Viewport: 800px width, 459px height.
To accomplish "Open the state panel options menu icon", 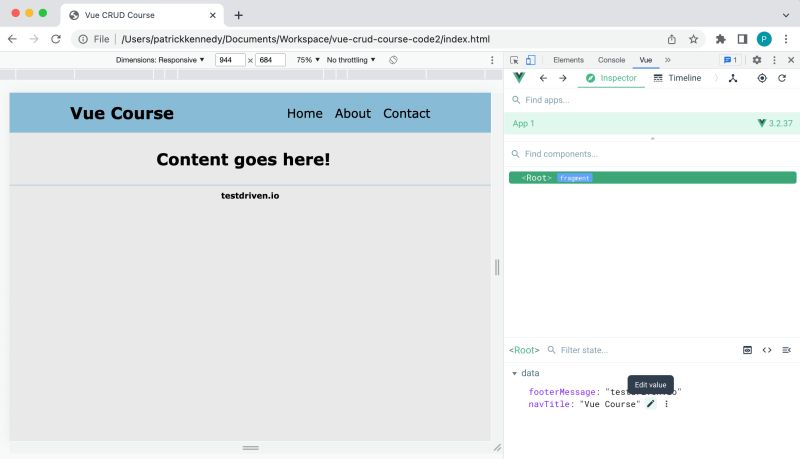I will 786,350.
